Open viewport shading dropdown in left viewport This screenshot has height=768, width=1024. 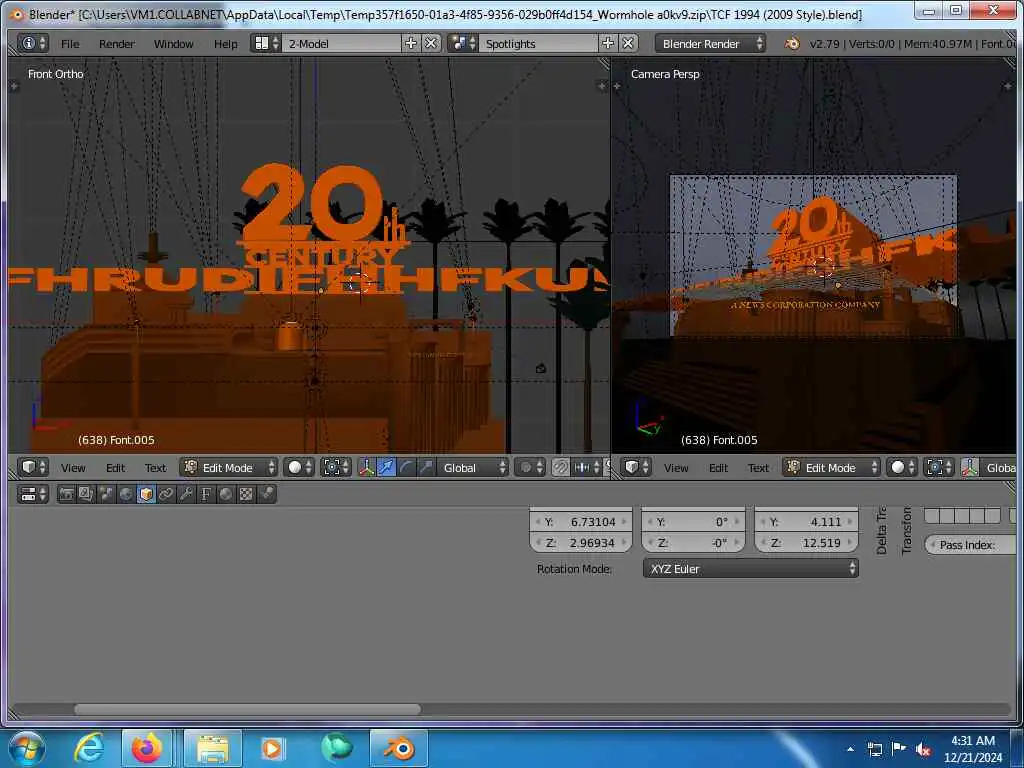300,468
